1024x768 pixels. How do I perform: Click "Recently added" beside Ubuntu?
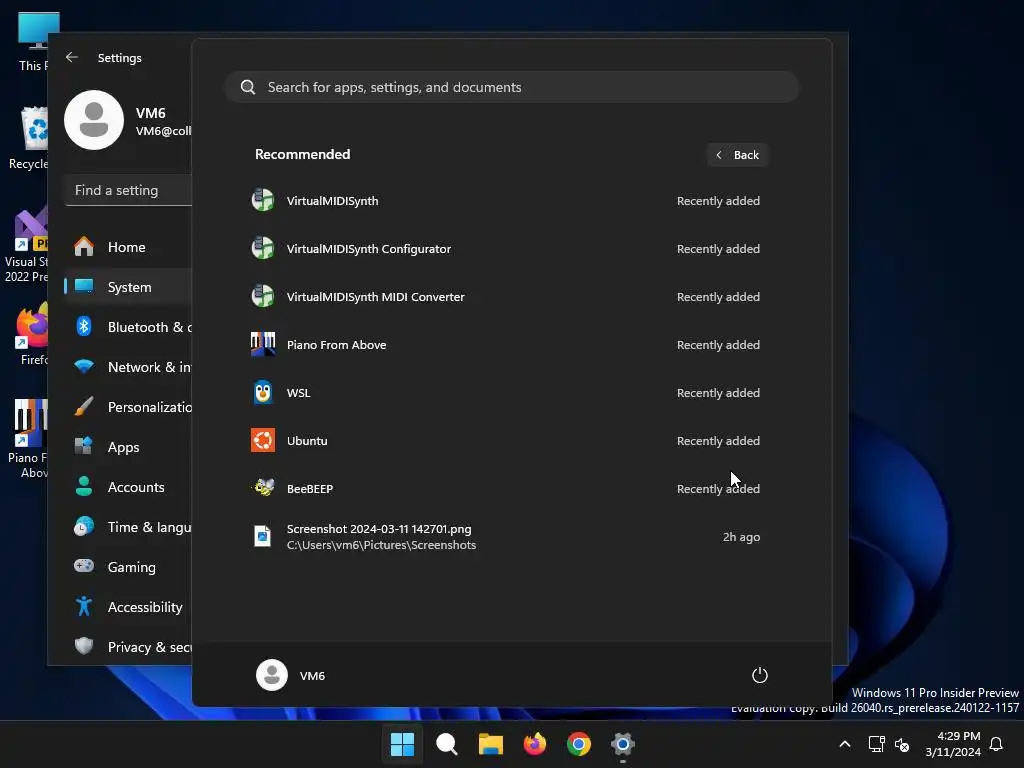pyautogui.click(x=718, y=441)
